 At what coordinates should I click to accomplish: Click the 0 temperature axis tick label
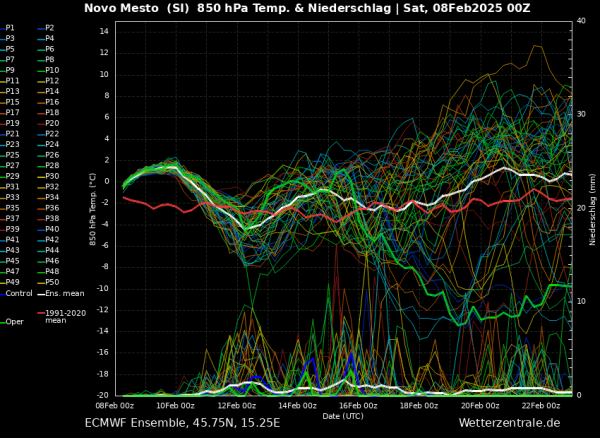(106, 181)
